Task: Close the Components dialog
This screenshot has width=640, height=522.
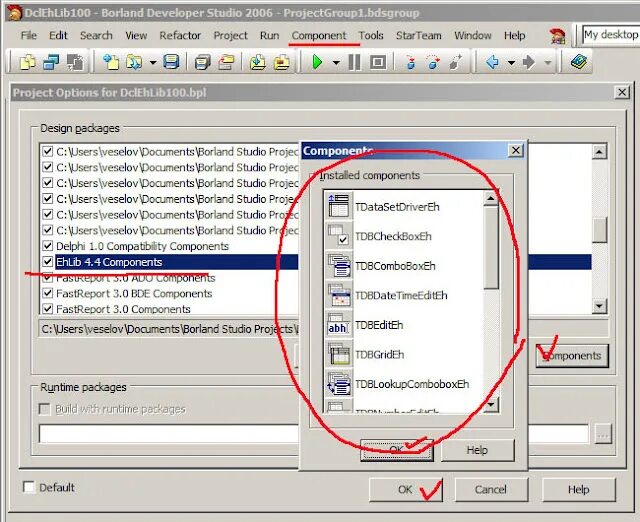Action: [x=516, y=151]
